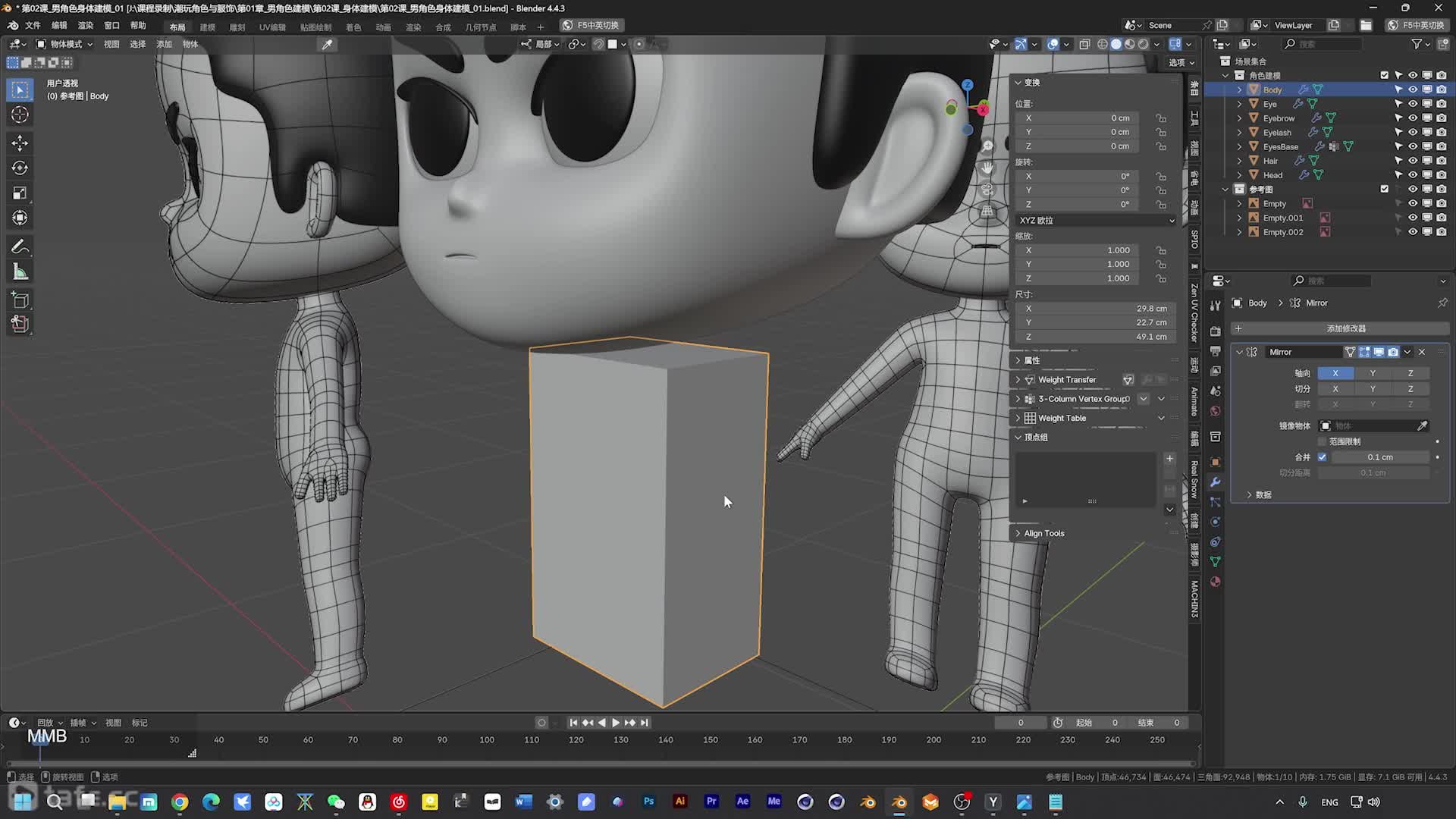
Task: Switch to the 雕刻 Sculpting workspace tab
Action: point(237,27)
